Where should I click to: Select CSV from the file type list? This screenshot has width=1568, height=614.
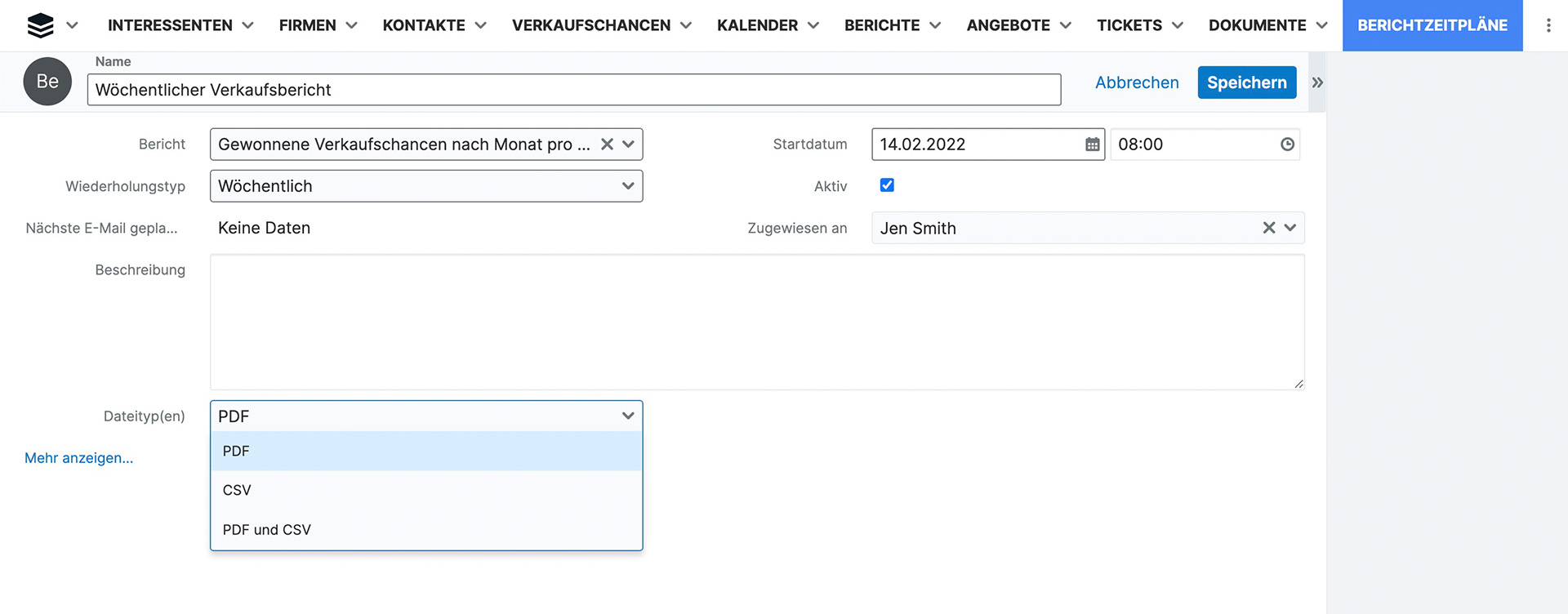click(x=237, y=490)
